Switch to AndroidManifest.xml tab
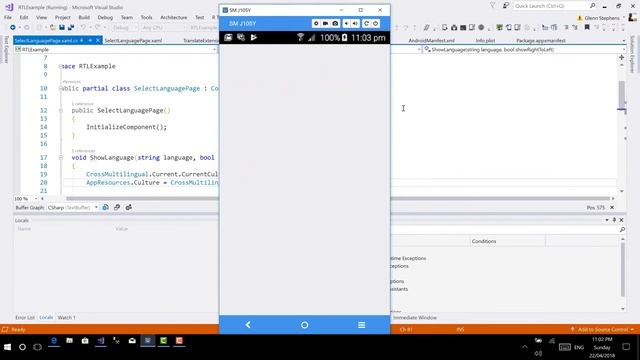 tap(431, 40)
